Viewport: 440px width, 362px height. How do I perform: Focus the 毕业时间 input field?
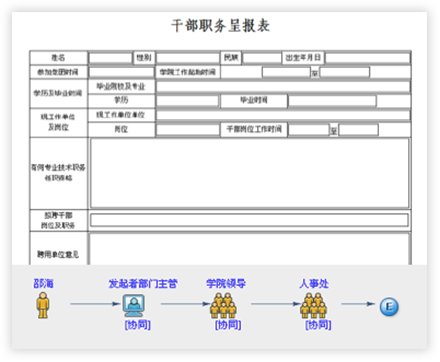(332, 101)
